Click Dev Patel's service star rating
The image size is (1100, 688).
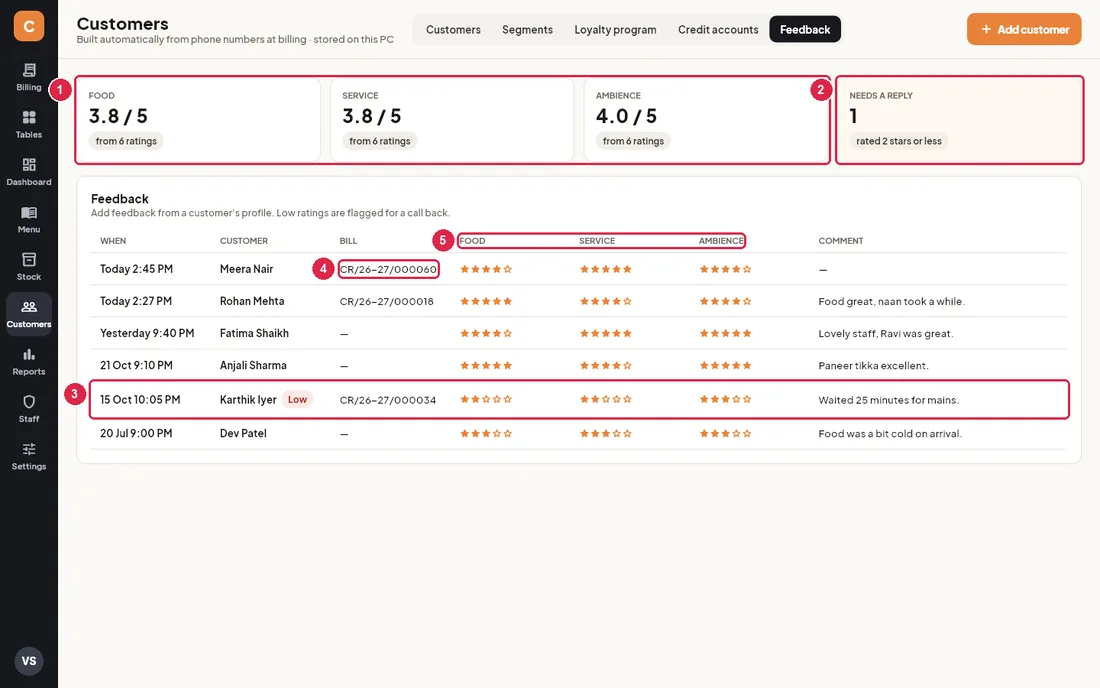605,433
